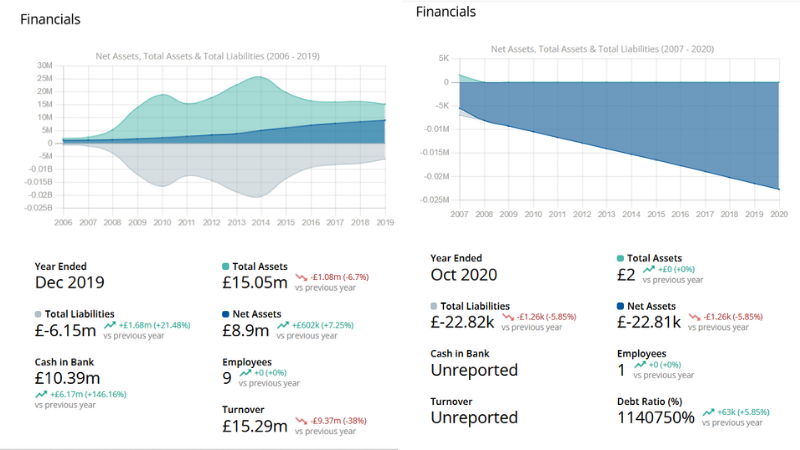Click blue Net Assets legend dot above £-22.81k
The height and width of the screenshot is (450, 800).
pos(622,306)
